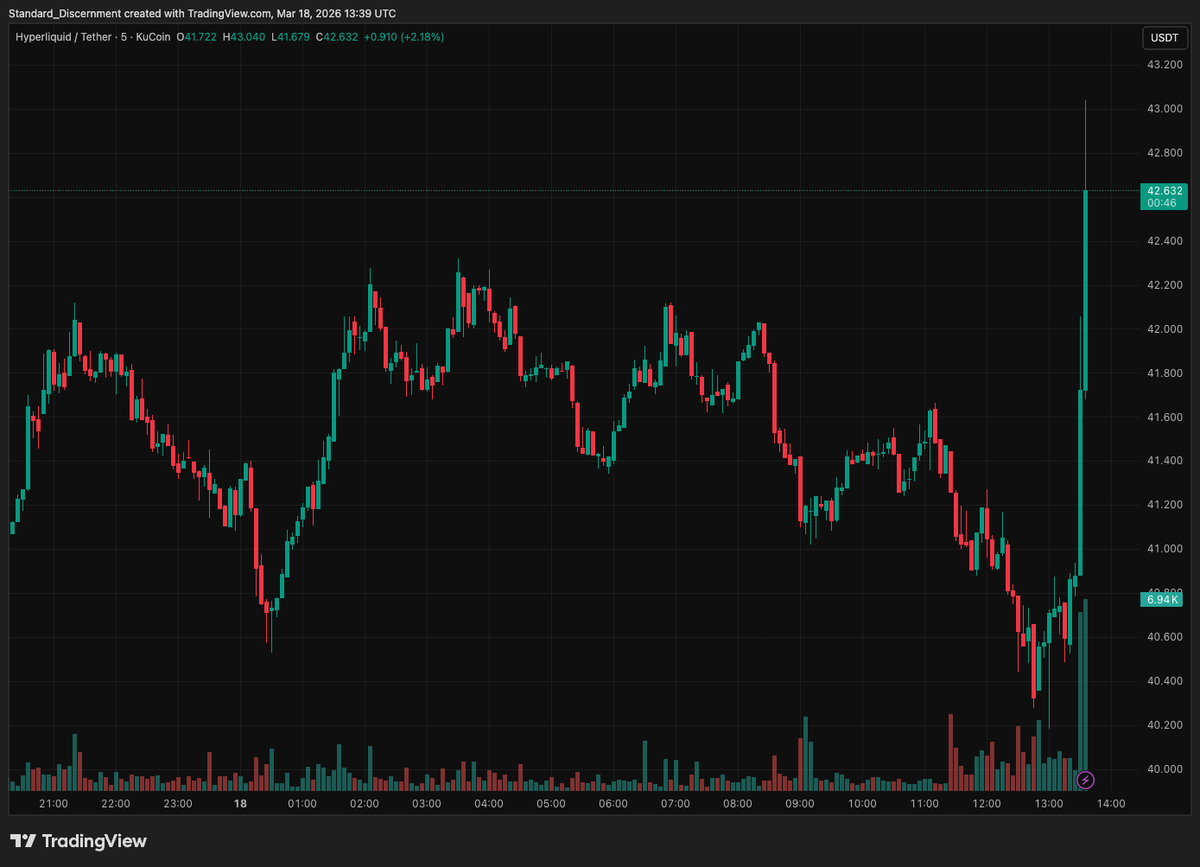Click the 42.800 price axis label
The height and width of the screenshot is (867, 1200).
click(1163, 153)
